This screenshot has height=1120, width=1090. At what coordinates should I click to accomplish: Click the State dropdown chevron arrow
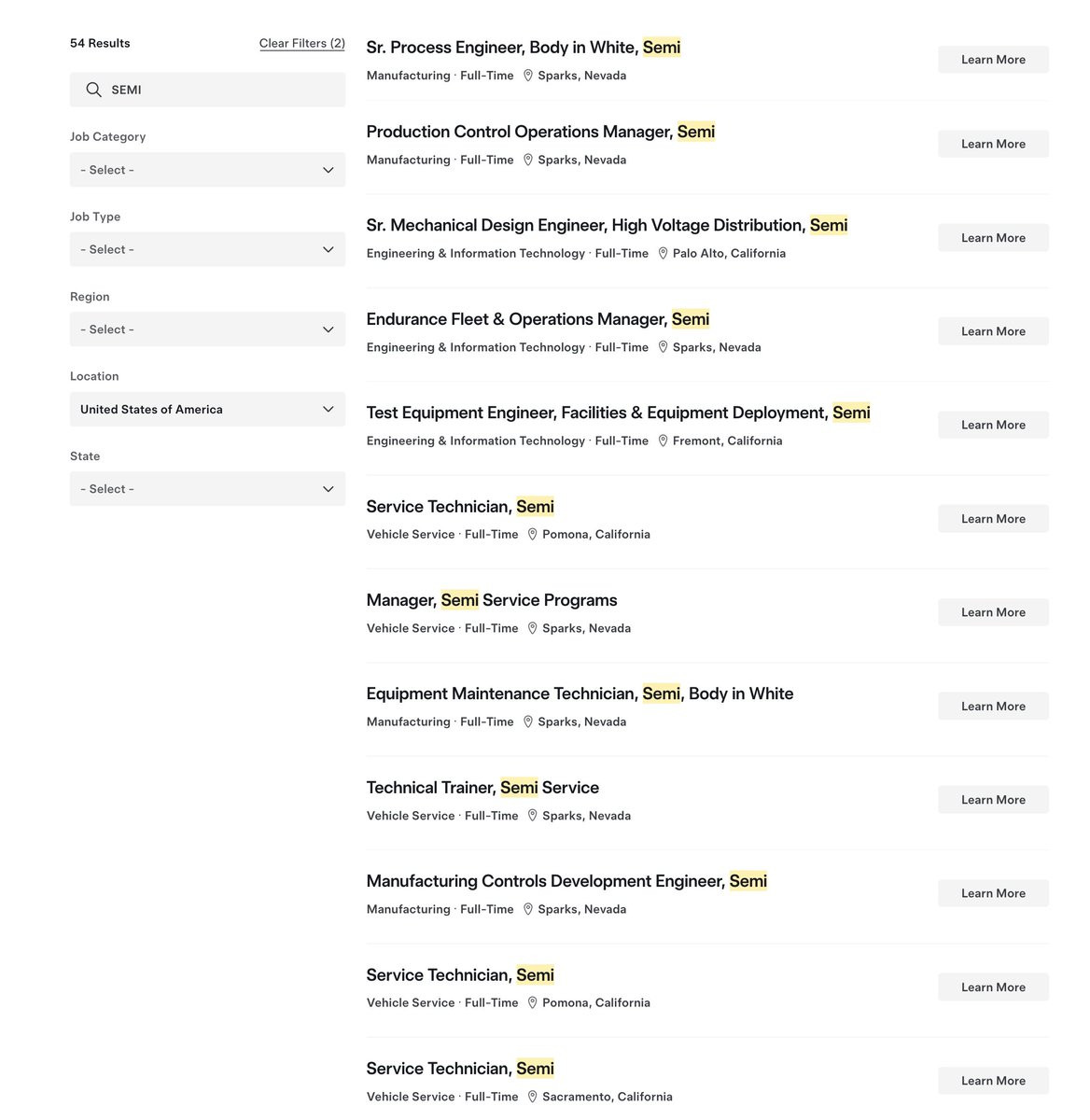point(328,489)
